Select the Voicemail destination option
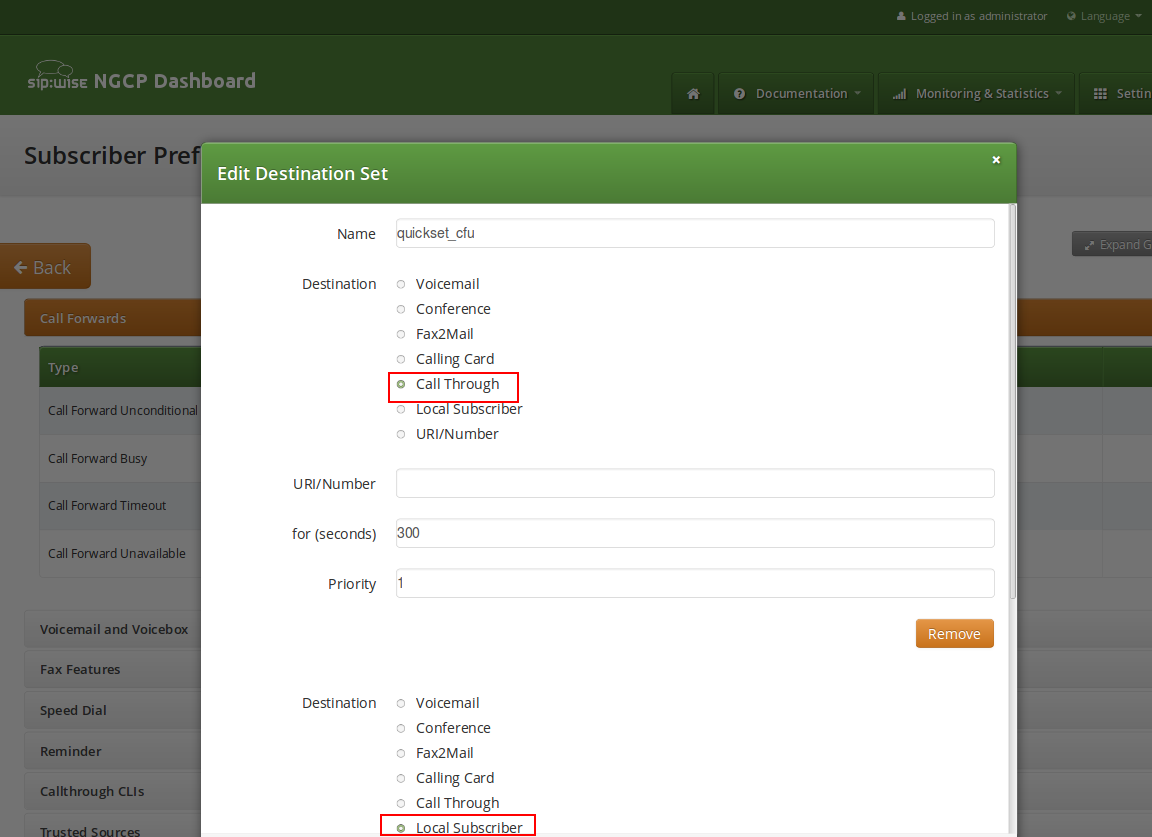This screenshot has height=837, width=1152. [400, 284]
